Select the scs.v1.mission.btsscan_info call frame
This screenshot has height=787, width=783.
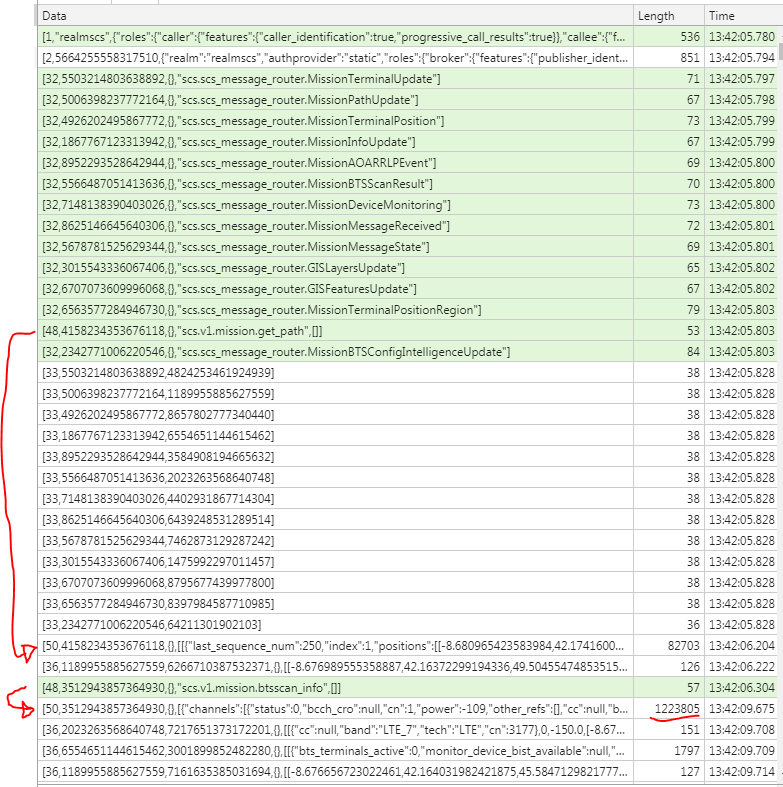click(407, 688)
